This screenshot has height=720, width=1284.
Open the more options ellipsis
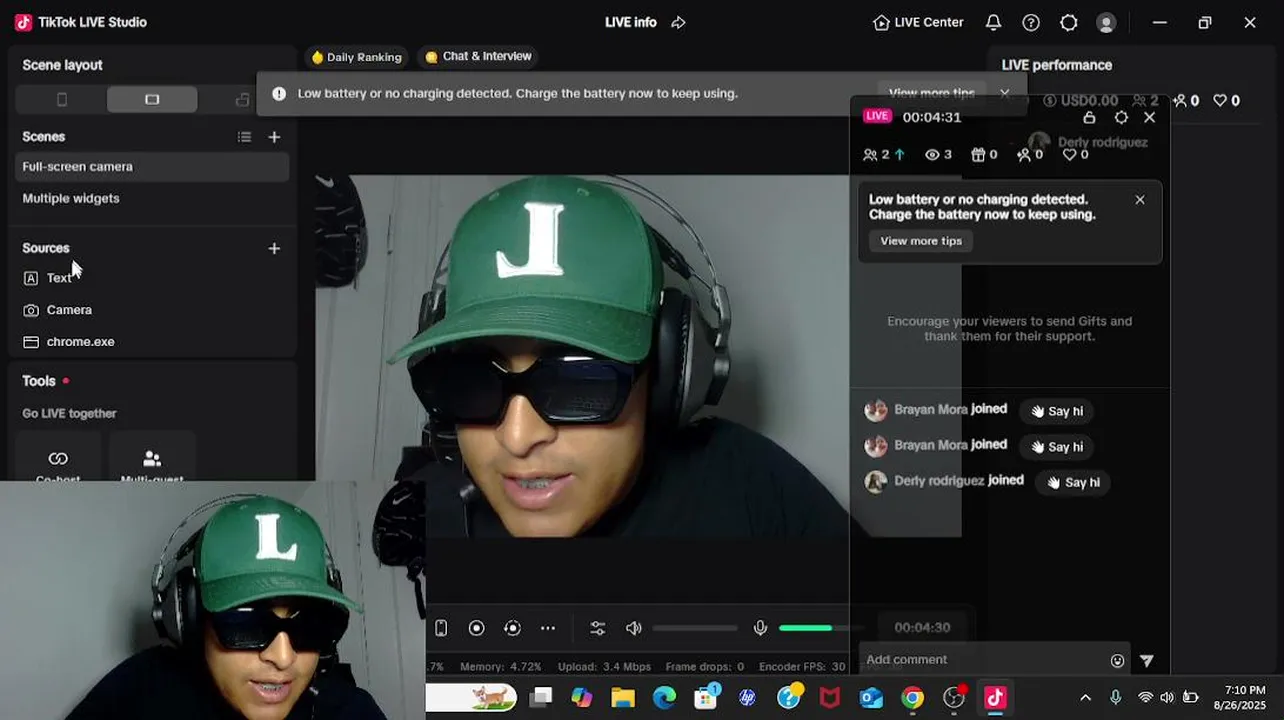point(548,628)
